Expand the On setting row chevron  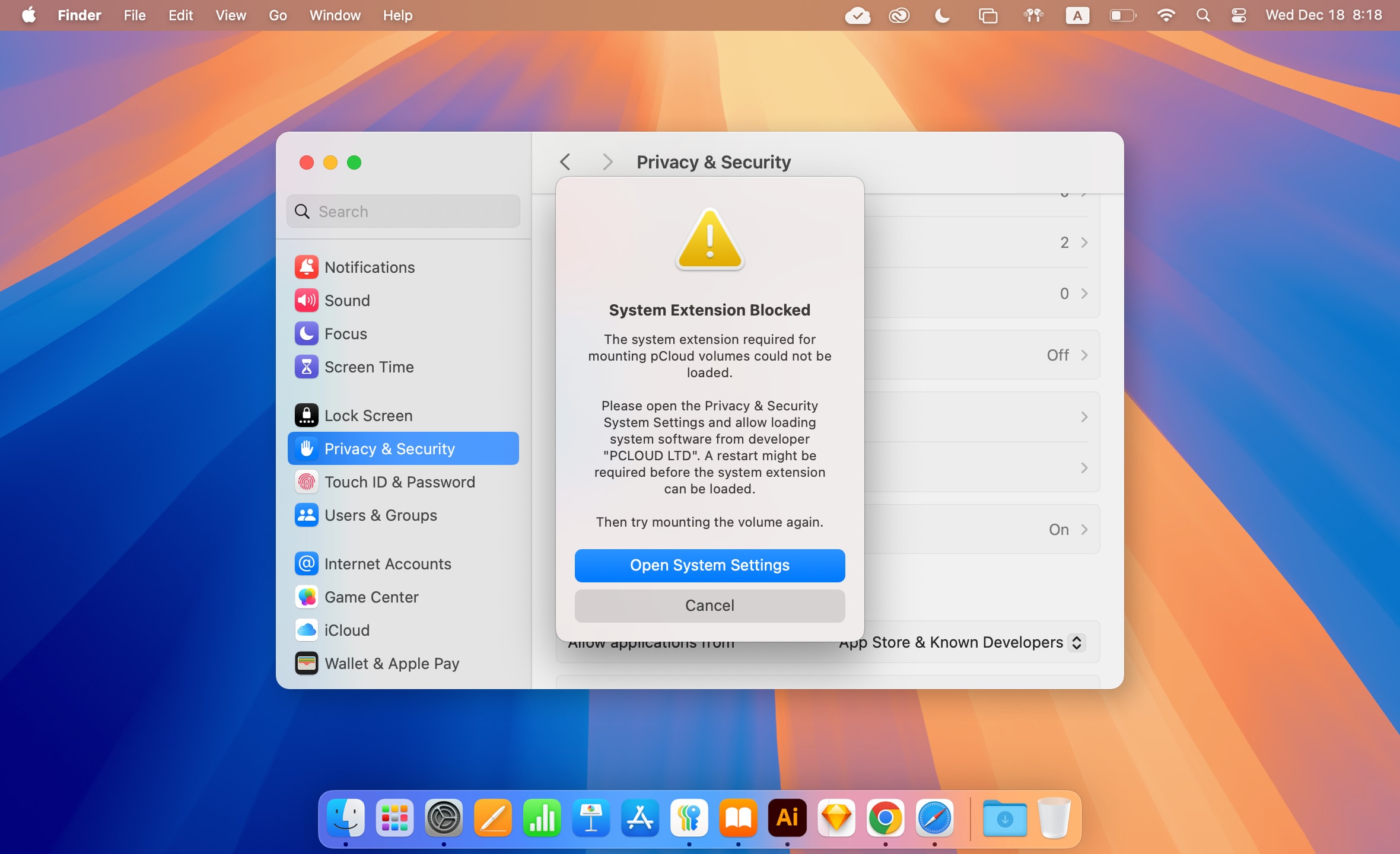pos(1084,529)
